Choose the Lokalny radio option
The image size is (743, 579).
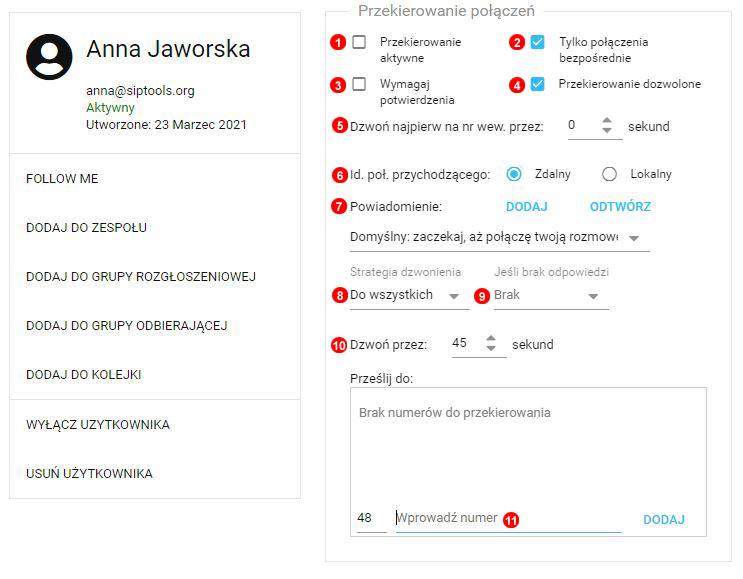(x=609, y=174)
